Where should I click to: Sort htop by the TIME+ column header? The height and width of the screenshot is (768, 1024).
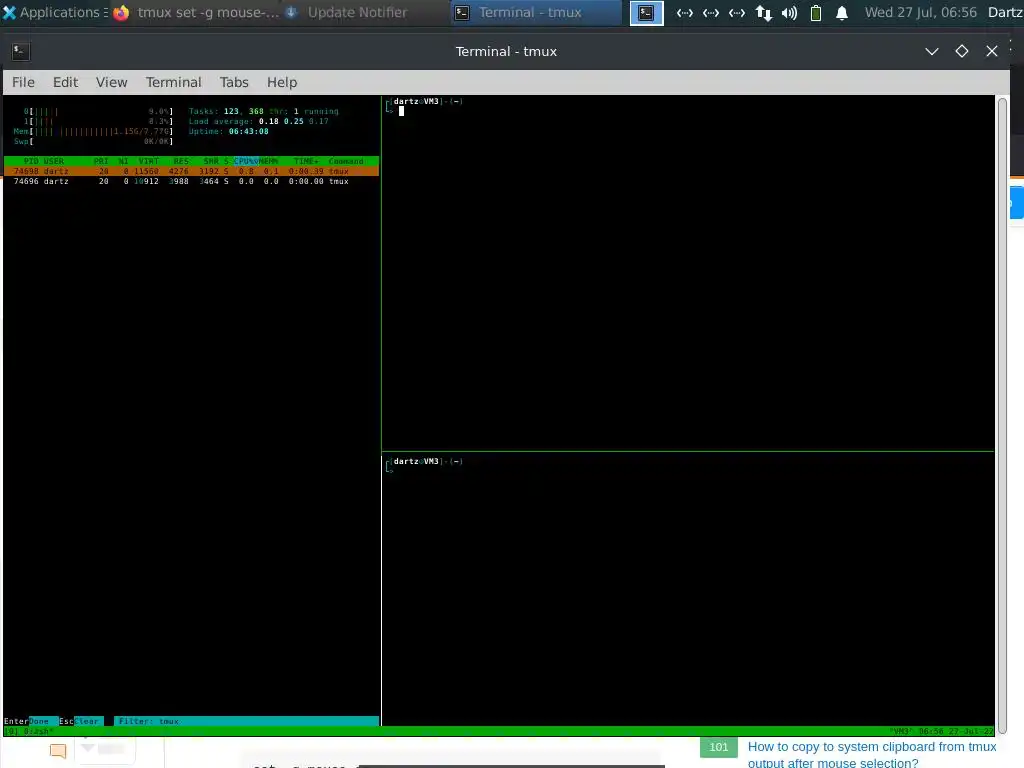(x=306, y=161)
